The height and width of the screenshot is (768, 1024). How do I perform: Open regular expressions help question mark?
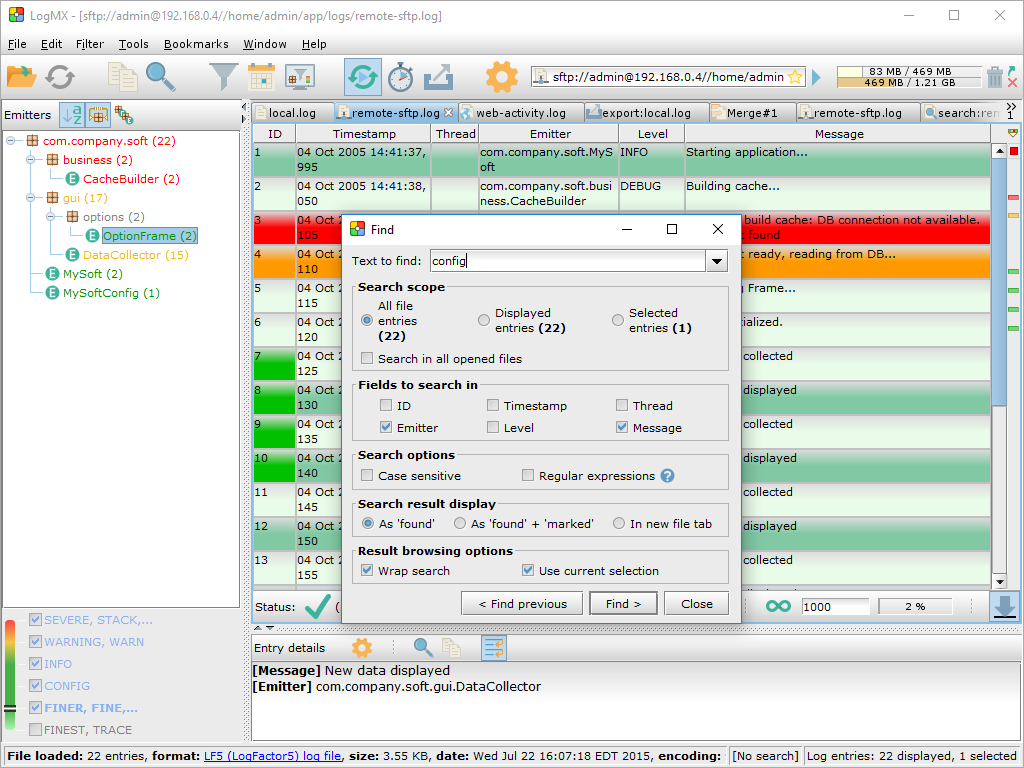667,476
